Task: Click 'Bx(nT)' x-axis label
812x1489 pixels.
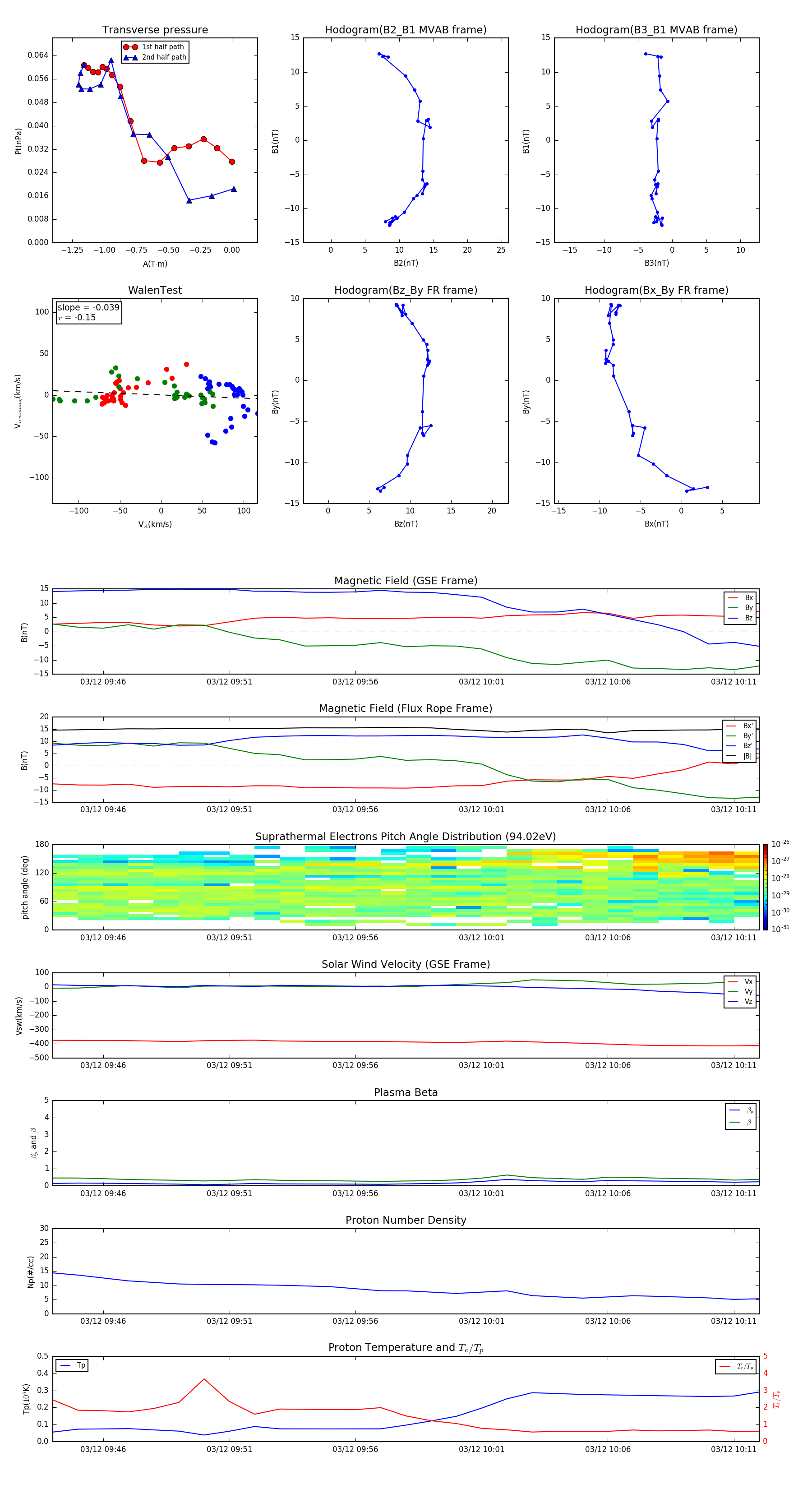Action: (x=656, y=524)
